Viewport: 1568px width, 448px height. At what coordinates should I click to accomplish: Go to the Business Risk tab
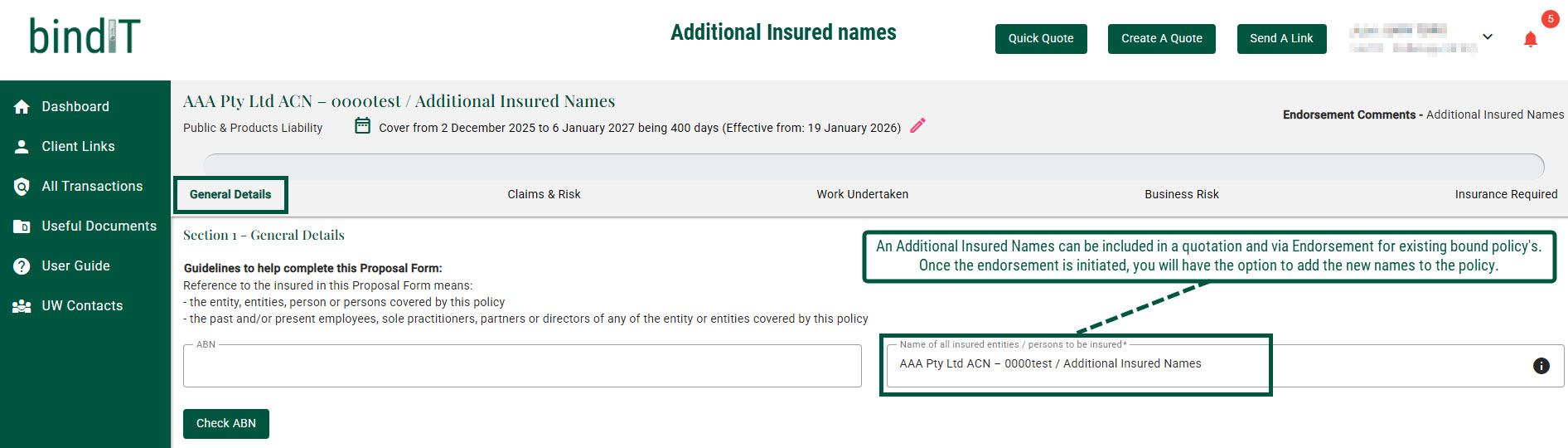point(1181,194)
